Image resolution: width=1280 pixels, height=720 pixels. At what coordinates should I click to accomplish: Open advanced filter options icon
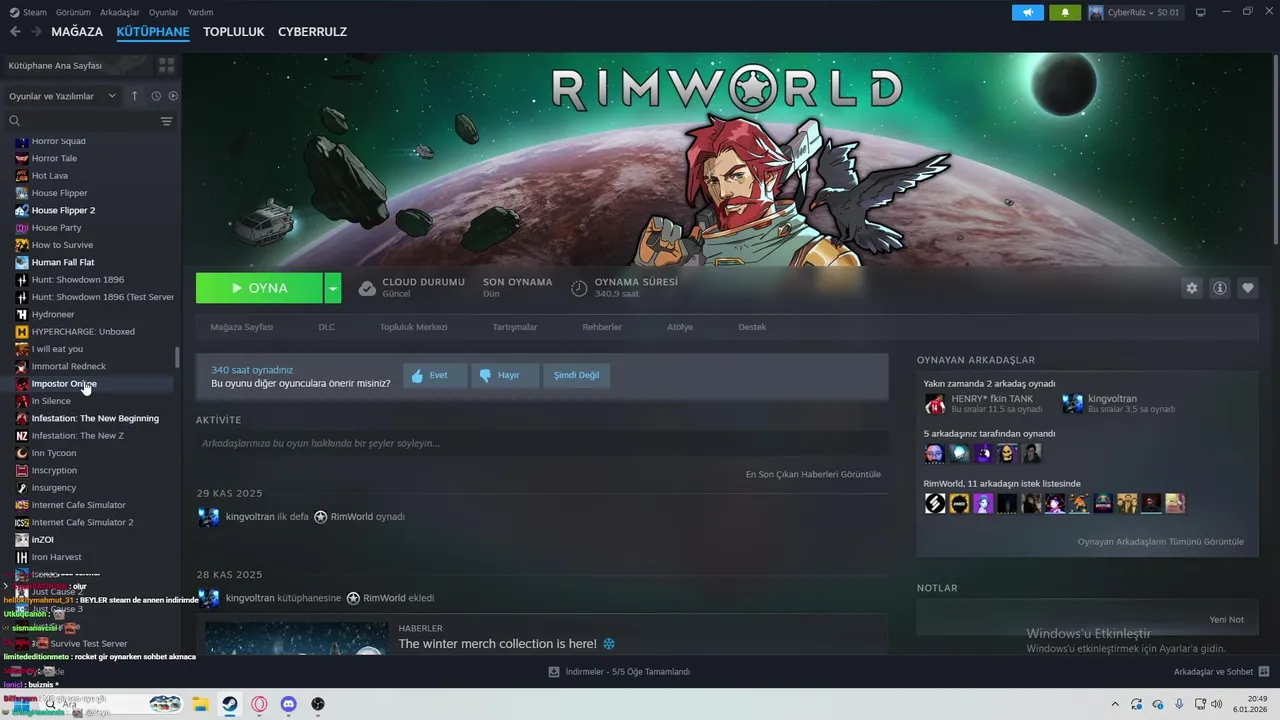[x=166, y=121]
